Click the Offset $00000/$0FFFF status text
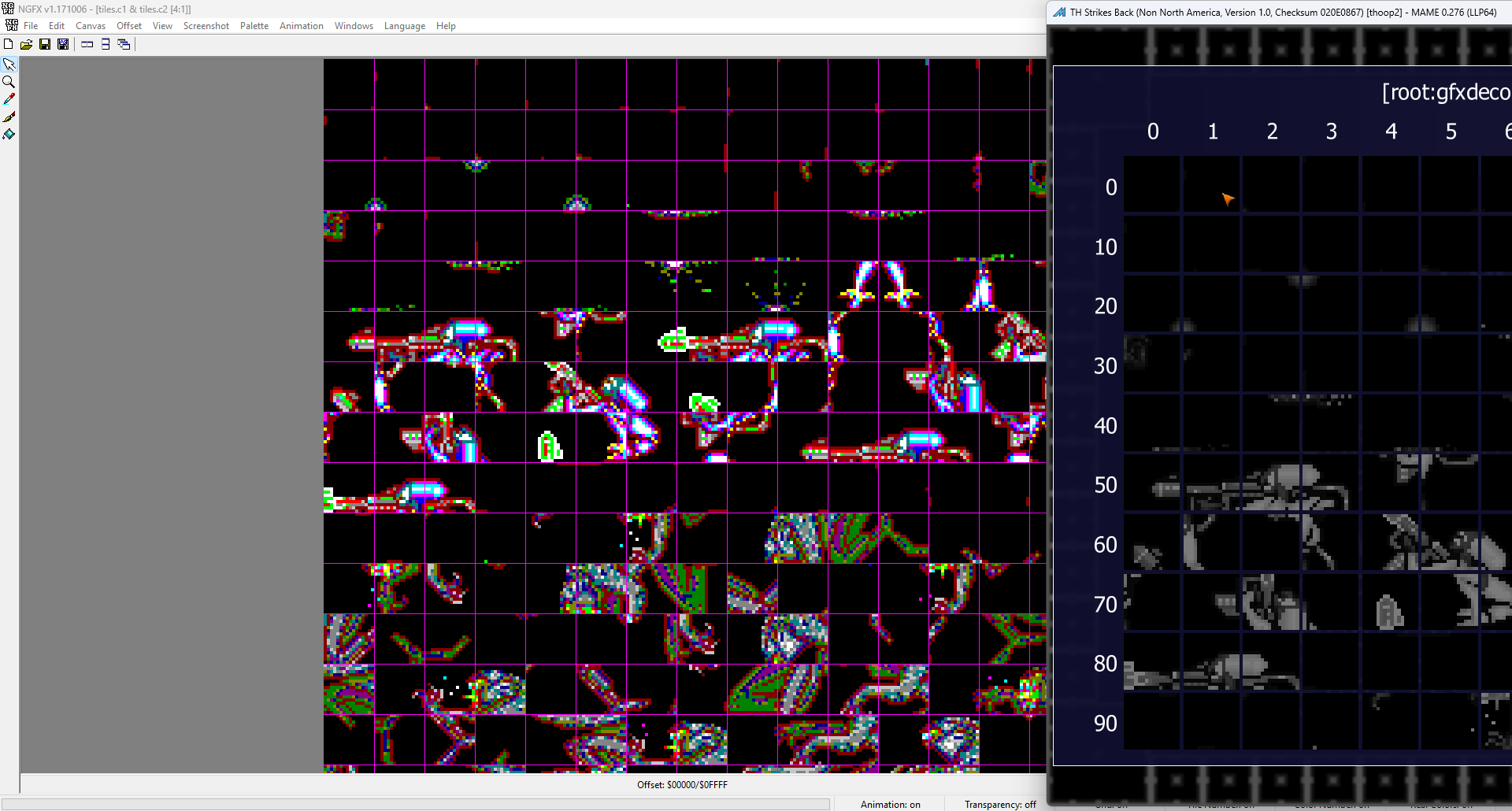The image size is (1512, 811). 682,785
